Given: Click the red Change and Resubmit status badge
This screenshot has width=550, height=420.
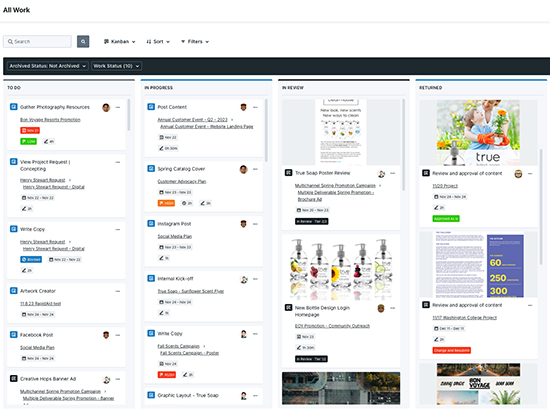Looking at the screenshot, I should 451,350.
